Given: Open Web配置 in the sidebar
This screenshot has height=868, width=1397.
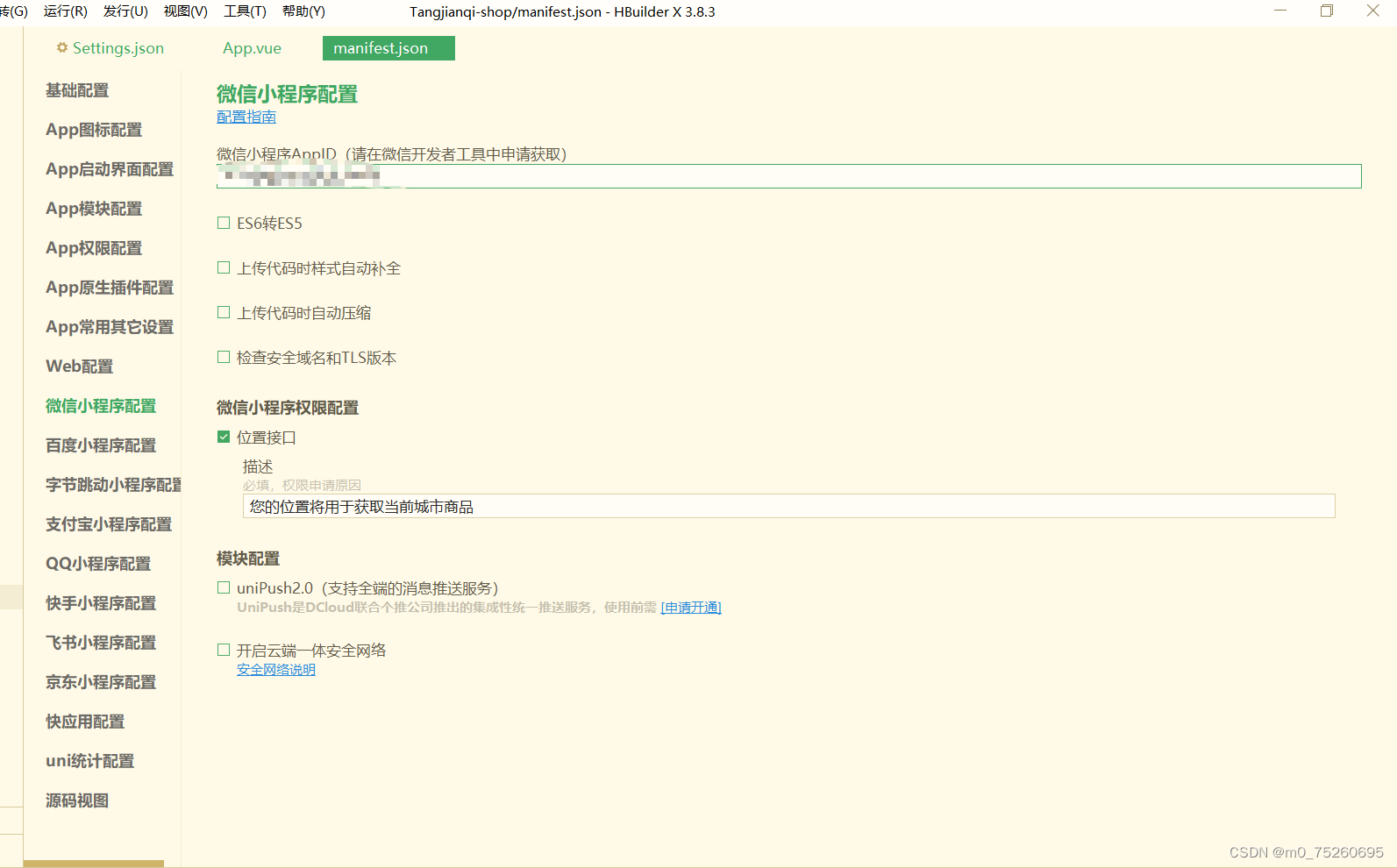Looking at the screenshot, I should tap(80, 366).
